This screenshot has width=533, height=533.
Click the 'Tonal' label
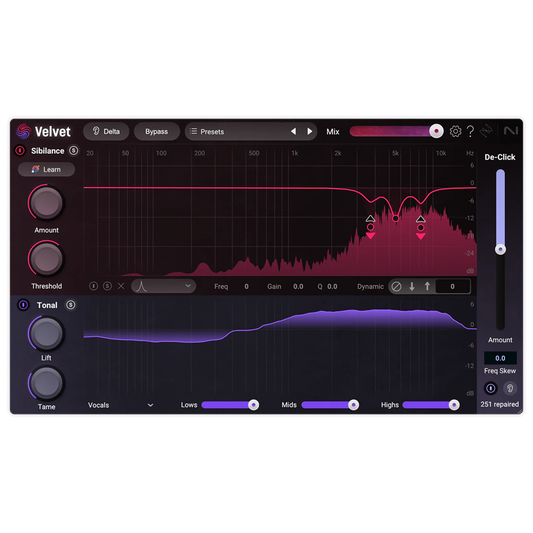click(47, 305)
